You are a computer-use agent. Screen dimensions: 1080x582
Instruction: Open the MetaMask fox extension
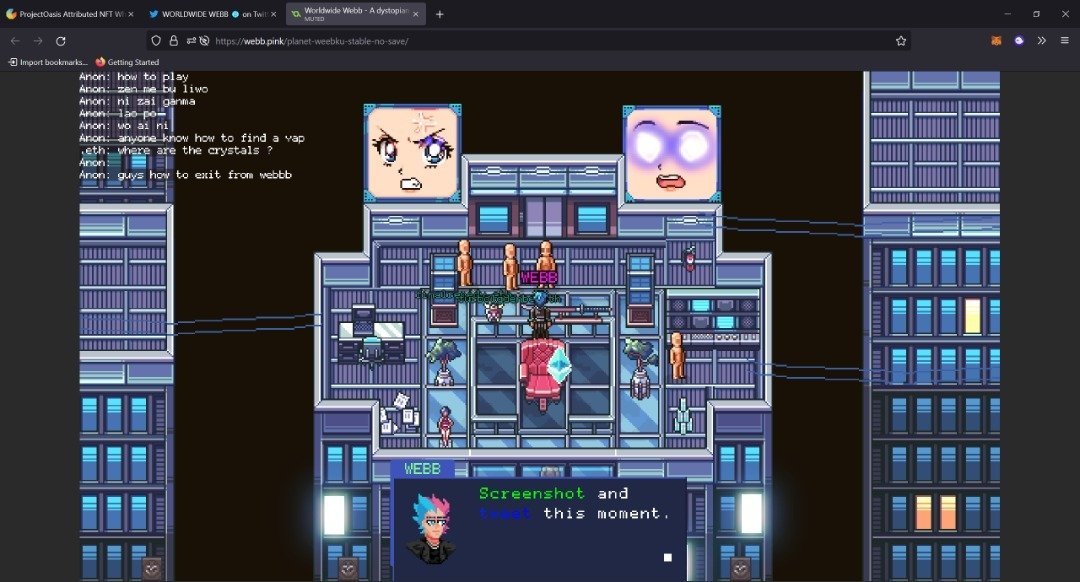(x=996, y=41)
